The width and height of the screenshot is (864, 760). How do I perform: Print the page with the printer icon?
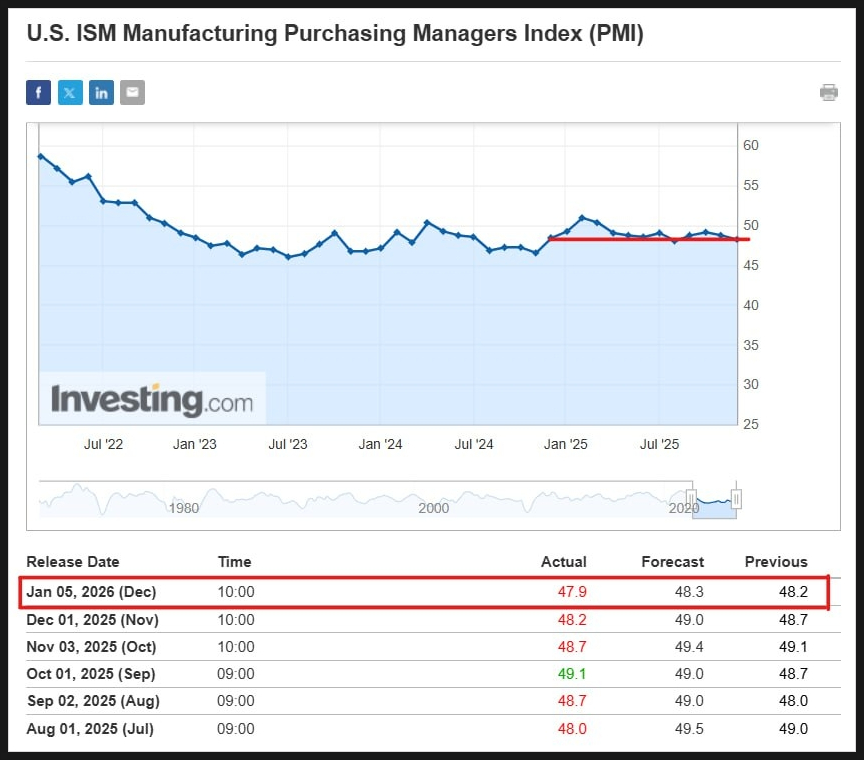click(828, 93)
